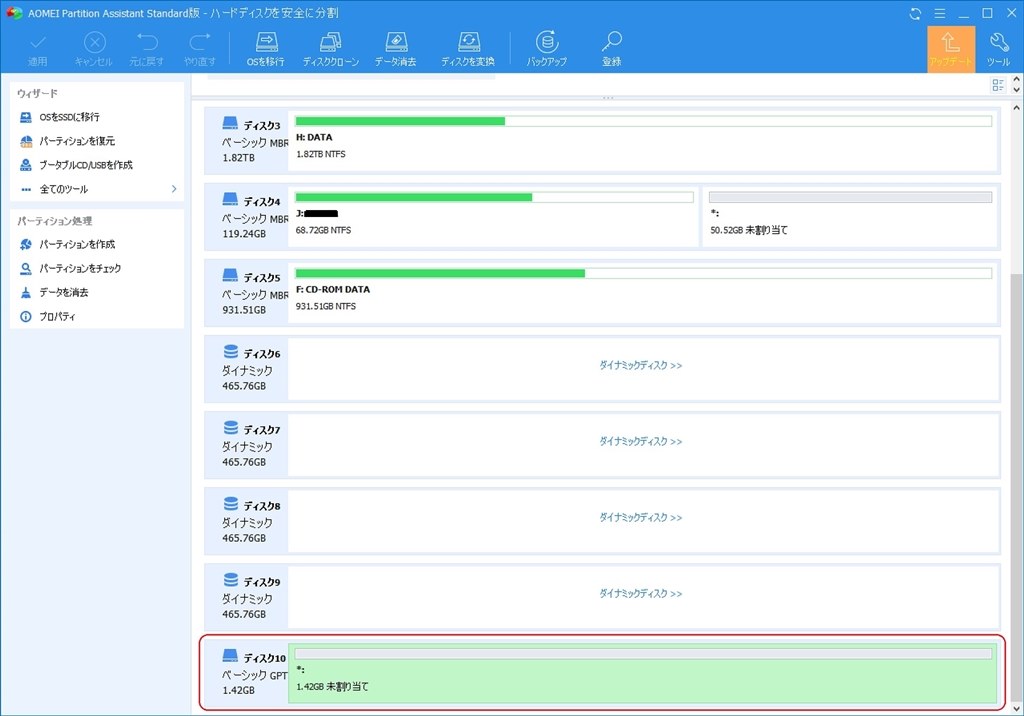Select the ディスク10 GPT disk header
Screen dimensions: 1024x716
247,674
